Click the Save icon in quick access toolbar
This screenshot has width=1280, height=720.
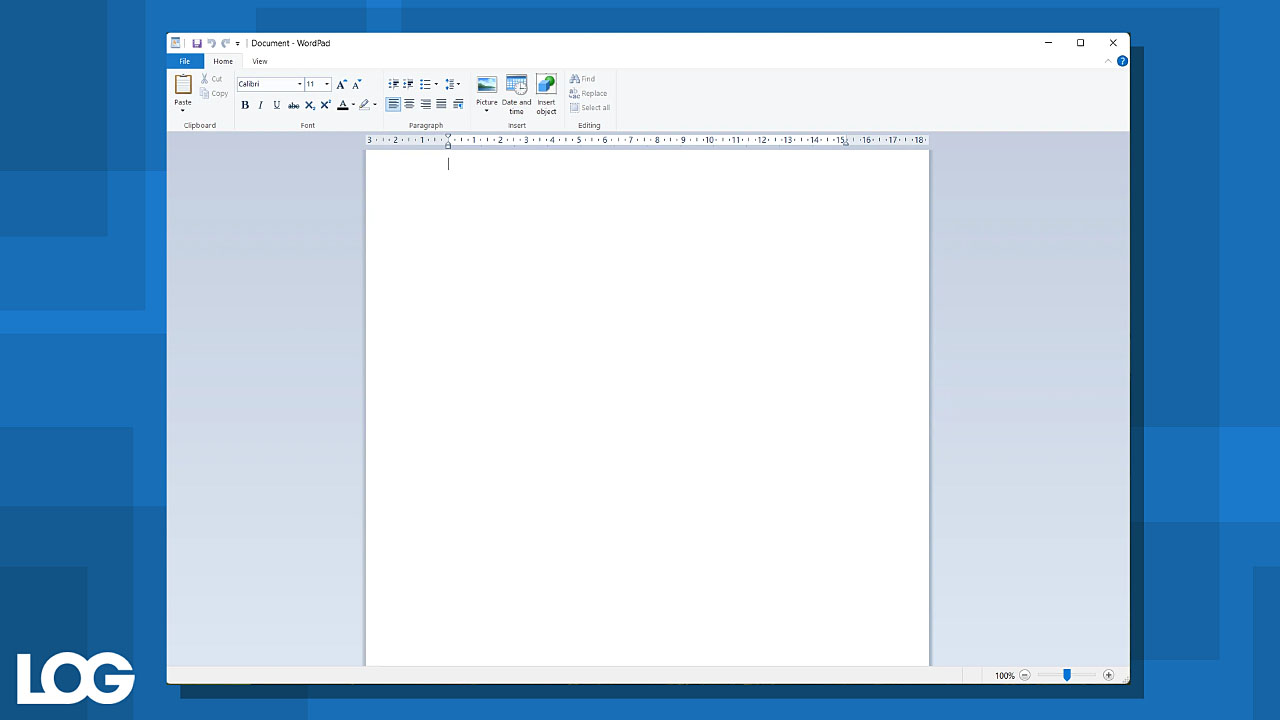pos(197,43)
